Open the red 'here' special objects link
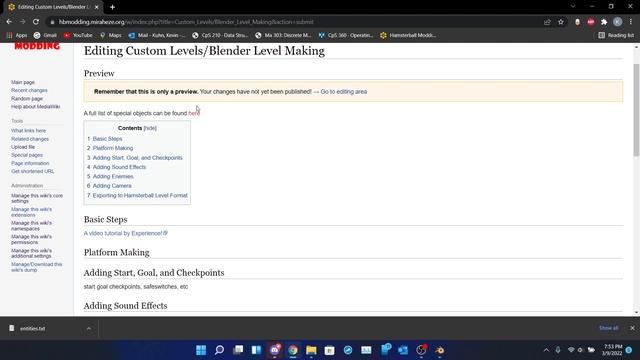Image resolution: width=640 pixels, height=360 pixels. click(194, 113)
